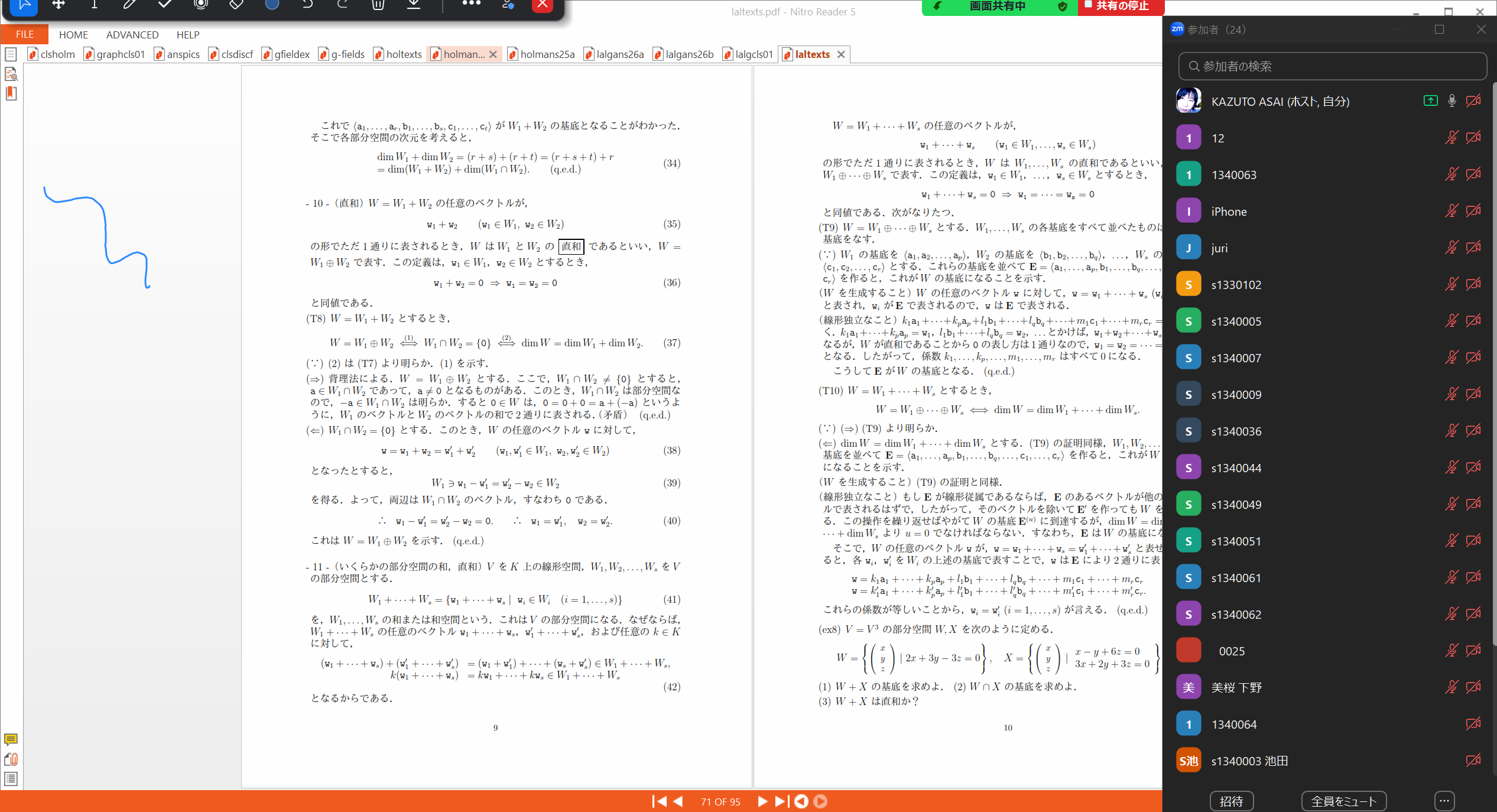The width and height of the screenshot is (1497, 812).
Task: Close the holman... document tab
Action: click(x=493, y=54)
